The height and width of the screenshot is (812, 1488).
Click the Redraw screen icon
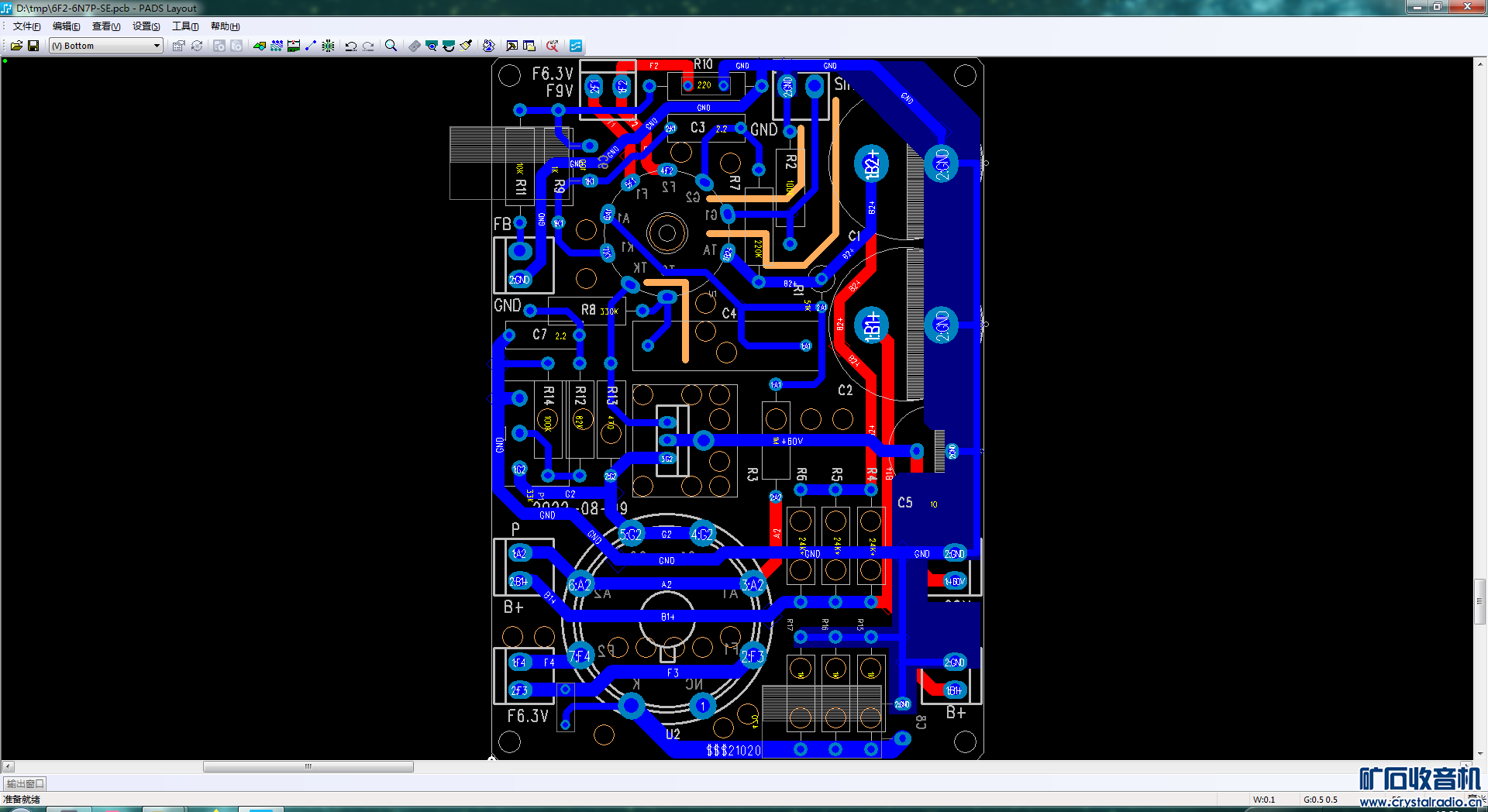point(449,46)
